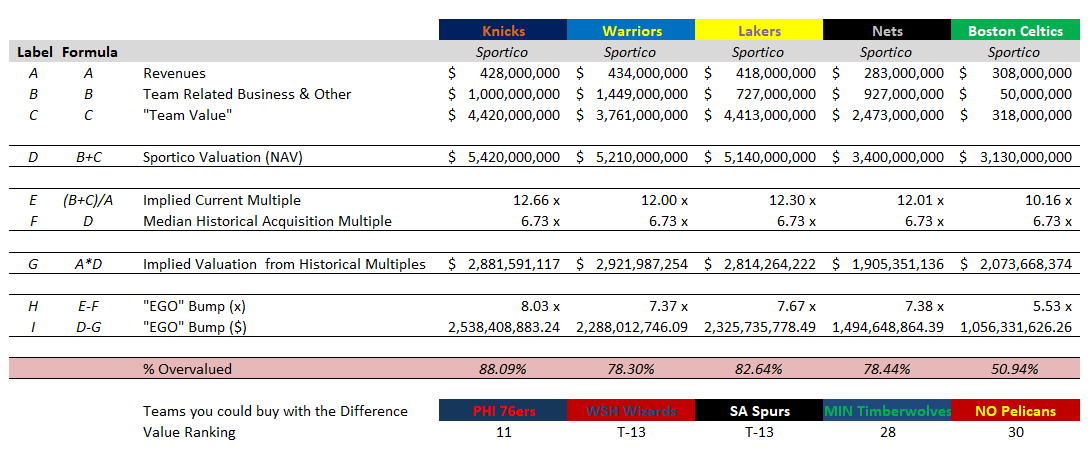Click the 12.66 x multiple cell
Screen dimensions: 1090x455
point(535,200)
